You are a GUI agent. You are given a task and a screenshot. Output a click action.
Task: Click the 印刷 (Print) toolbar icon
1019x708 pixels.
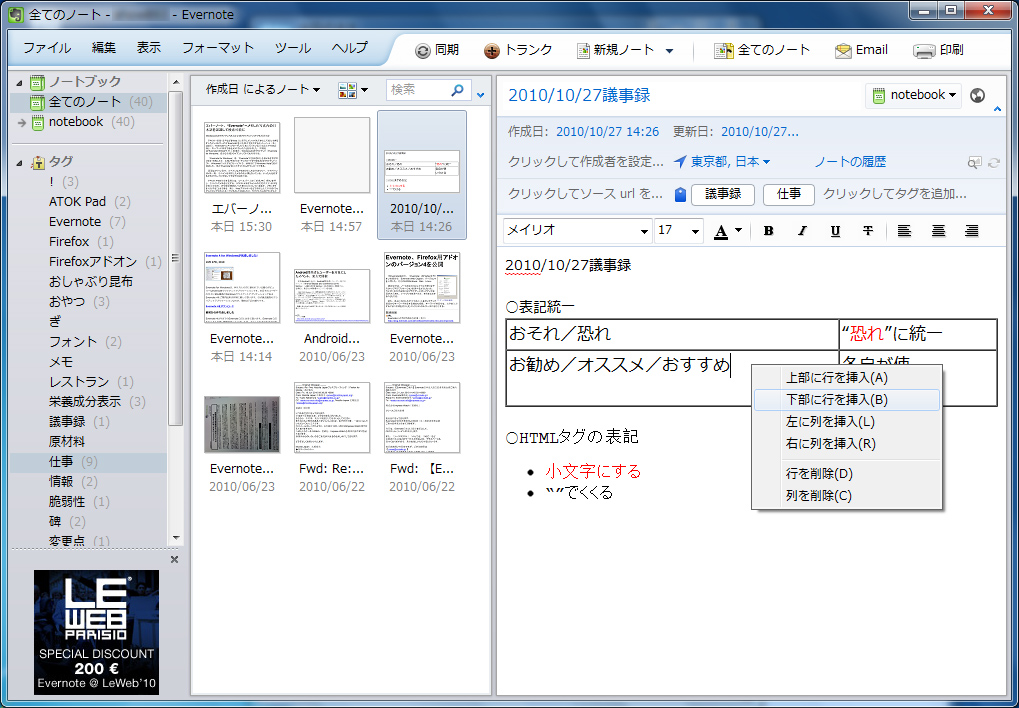pyautogui.click(x=938, y=49)
